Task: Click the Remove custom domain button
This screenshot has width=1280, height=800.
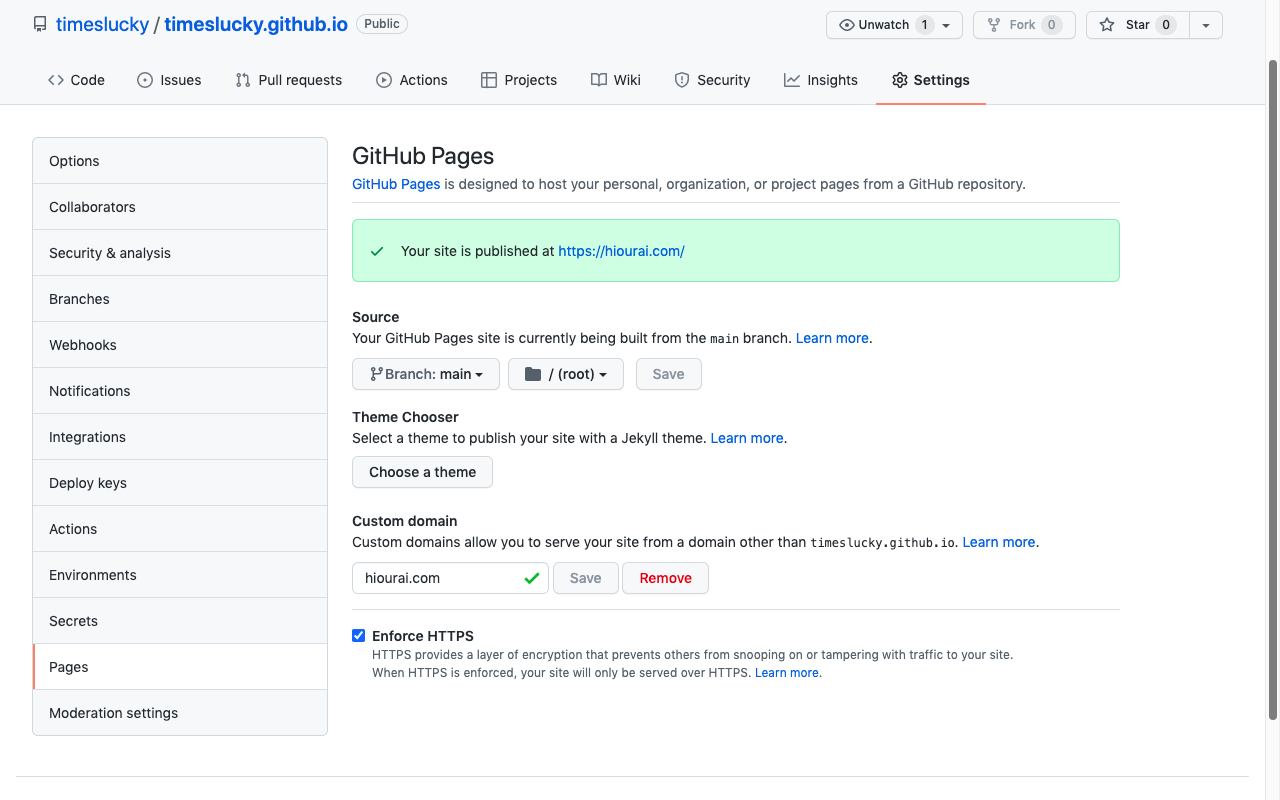Action: point(665,578)
